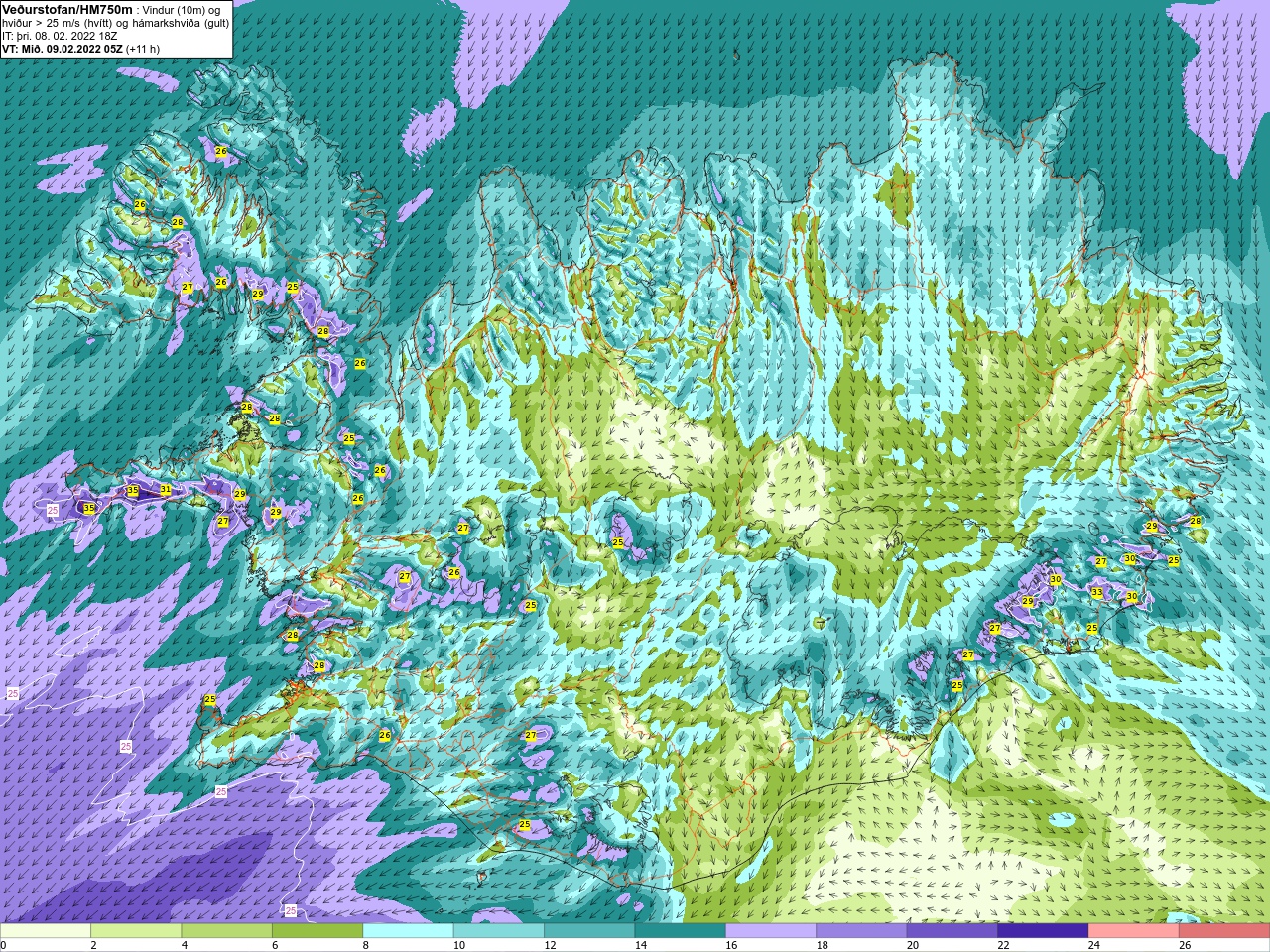This screenshot has width=1270, height=952.
Task: Pick the light turquoise 10–12 m/s legend swatch
Action: point(499,931)
